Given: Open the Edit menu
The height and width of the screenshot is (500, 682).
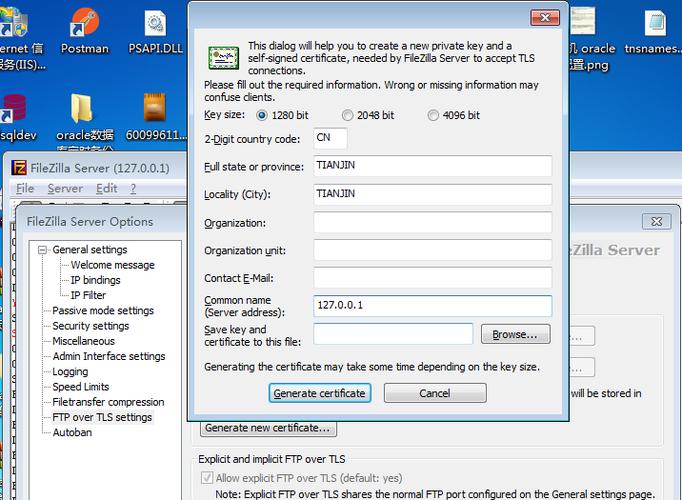Looking at the screenshot, I should (106, 188).
